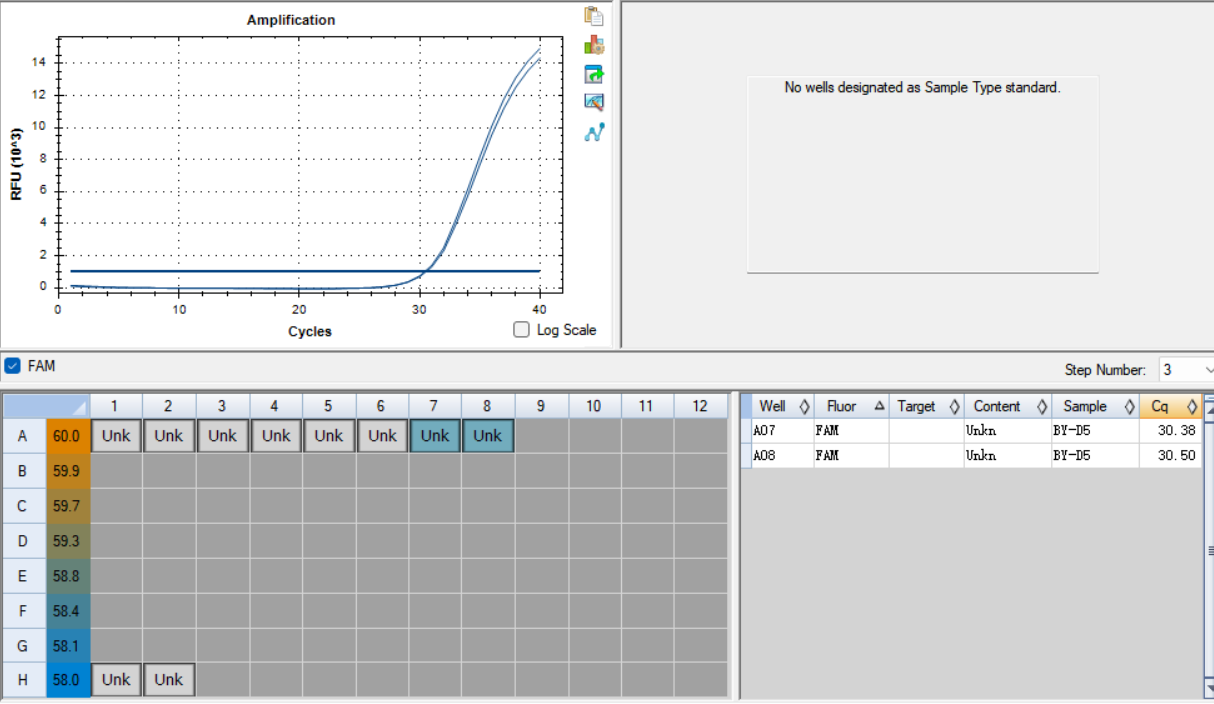Select plate column header 8
The height and width of the screenshot is (704, 1214).
click(488, 406)
